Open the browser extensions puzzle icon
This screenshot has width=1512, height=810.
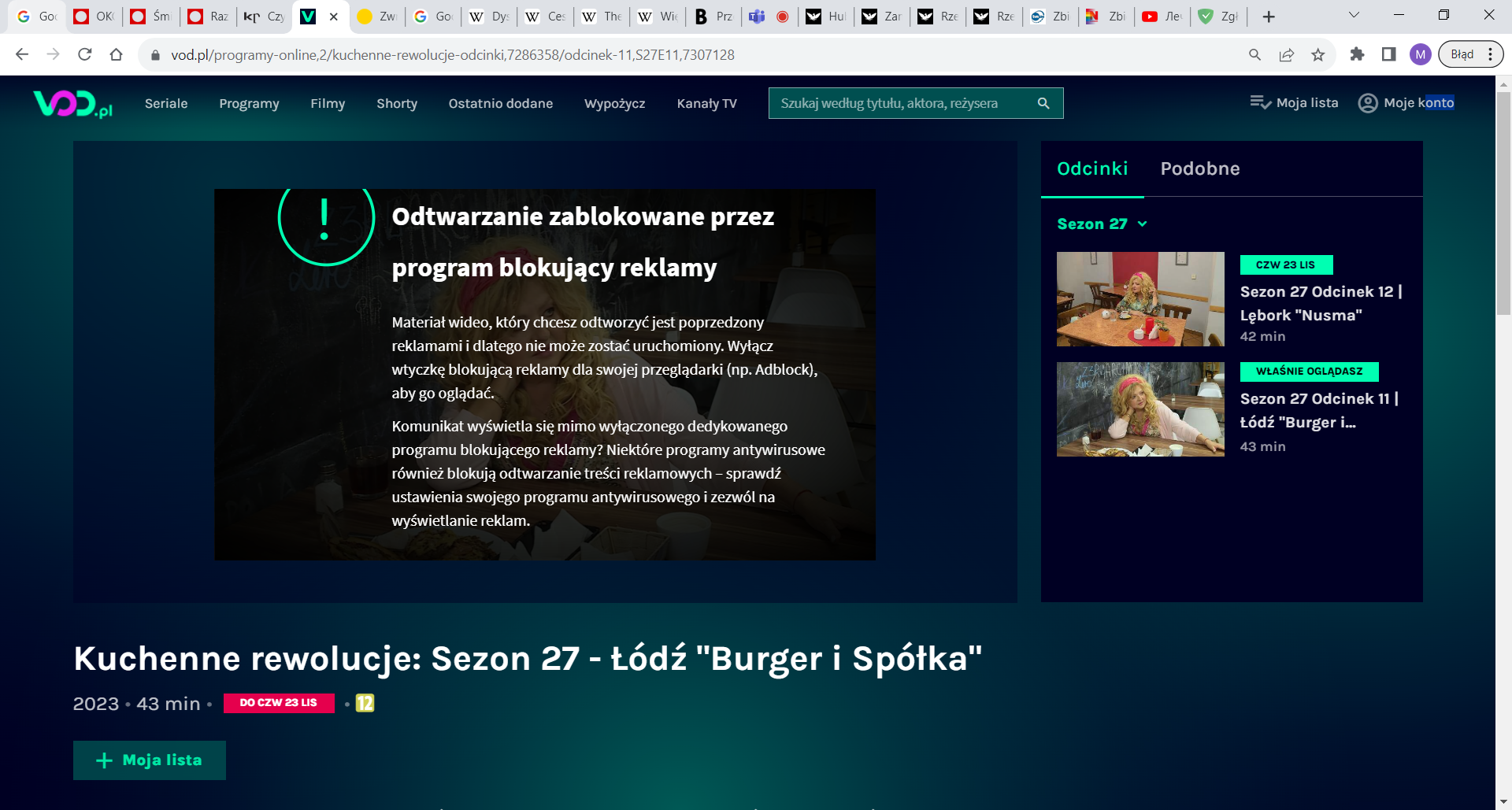click(x=1358, y=54)
